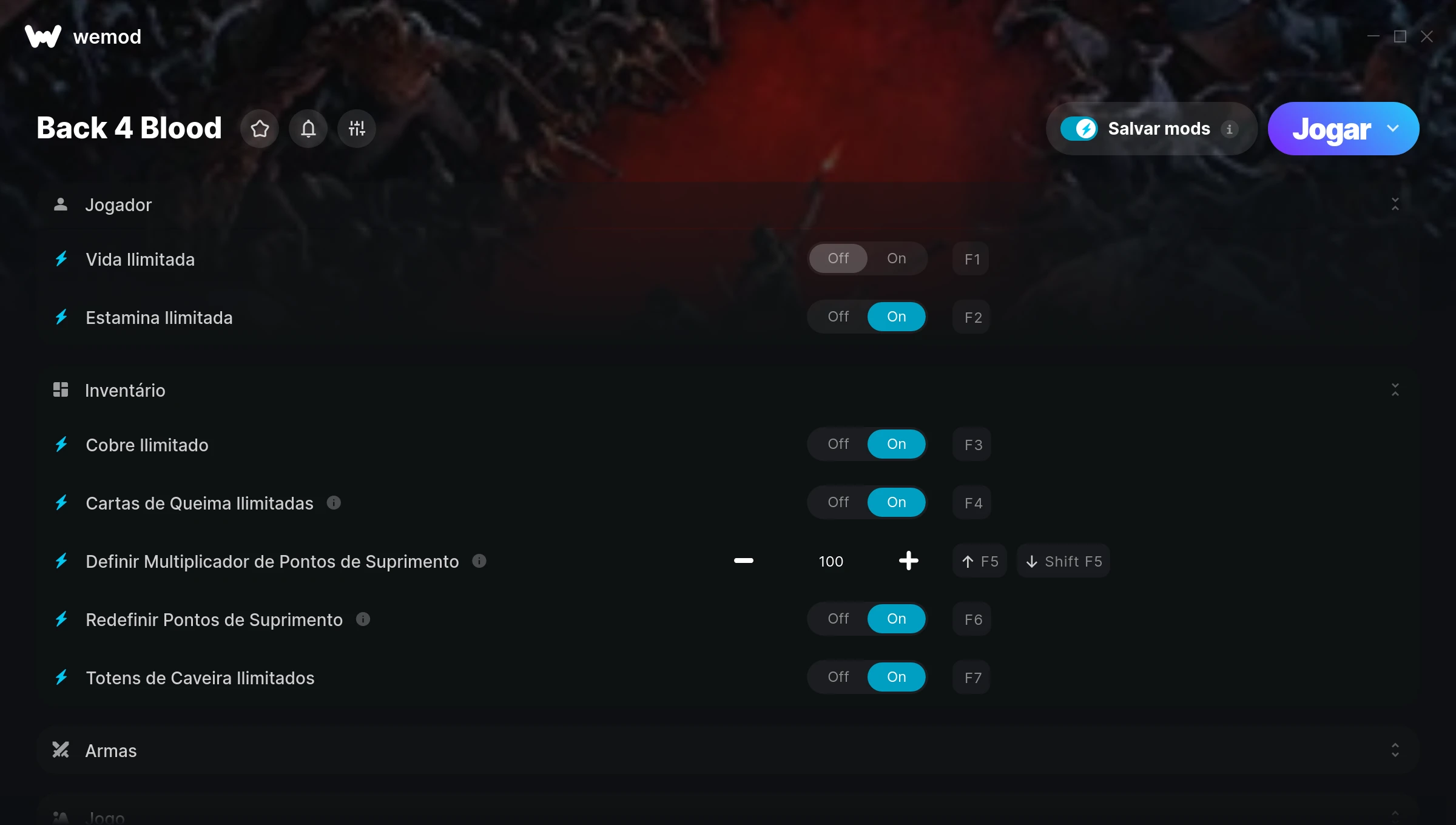Show info for Redefinir Pontos de Suprimento
The height and width of the screenshot is (825, 1456).
click(x=363, y=619)
